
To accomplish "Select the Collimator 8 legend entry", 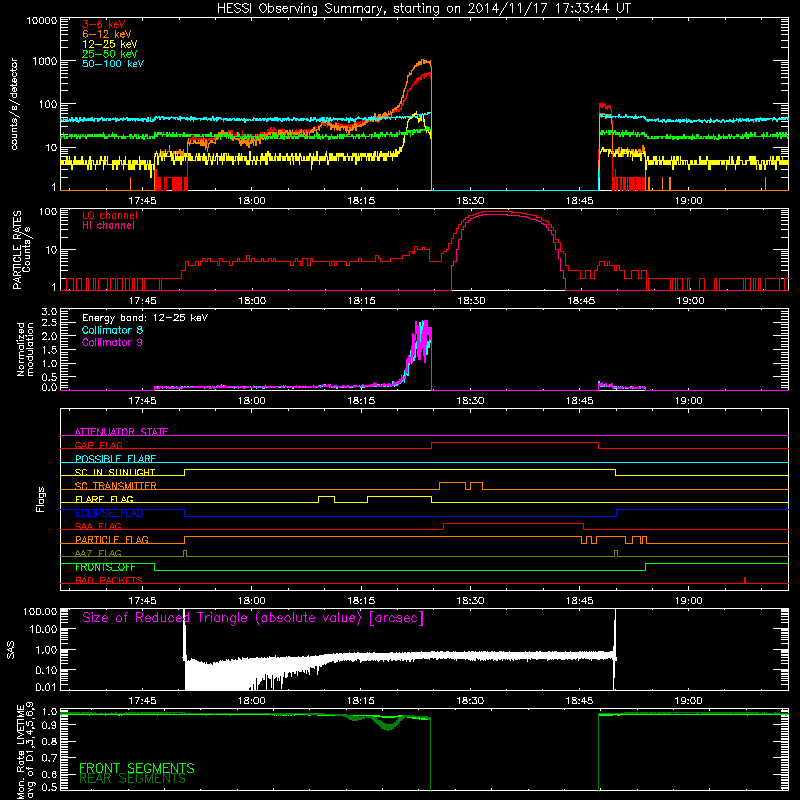I will (x=112, y=330).
